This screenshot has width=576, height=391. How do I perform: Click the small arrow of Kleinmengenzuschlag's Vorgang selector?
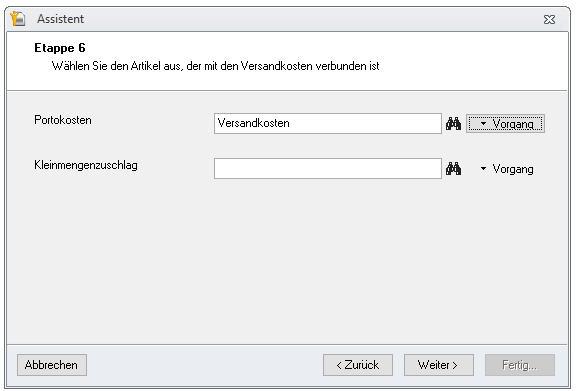click(483, 169)
